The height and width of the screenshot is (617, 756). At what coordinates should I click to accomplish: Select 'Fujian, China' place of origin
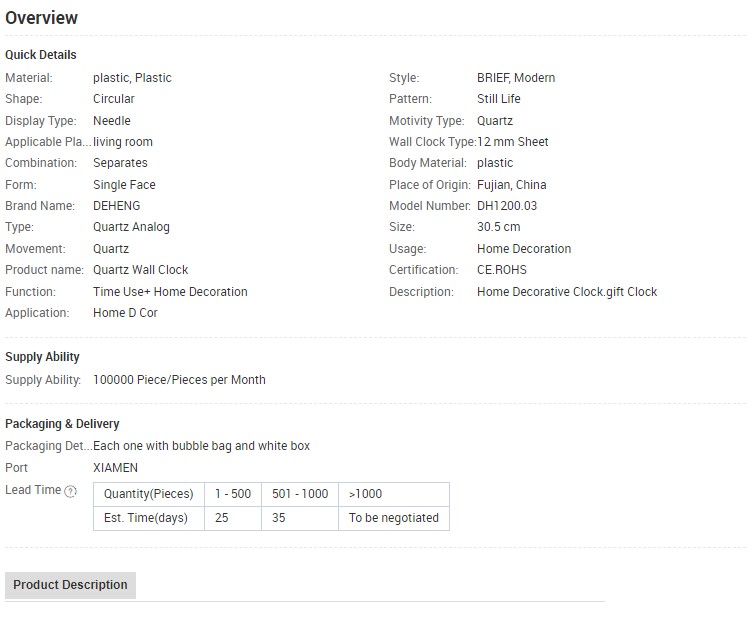click(512, 185)
